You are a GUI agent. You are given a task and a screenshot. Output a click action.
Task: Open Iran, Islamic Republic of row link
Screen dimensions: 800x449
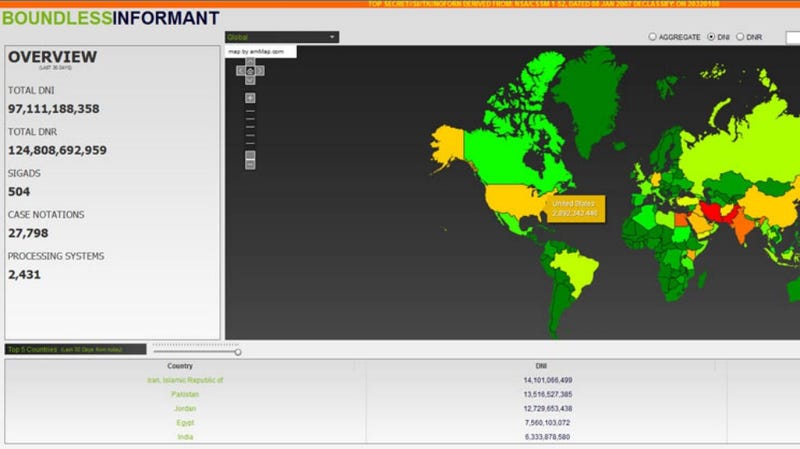(185, 380)
